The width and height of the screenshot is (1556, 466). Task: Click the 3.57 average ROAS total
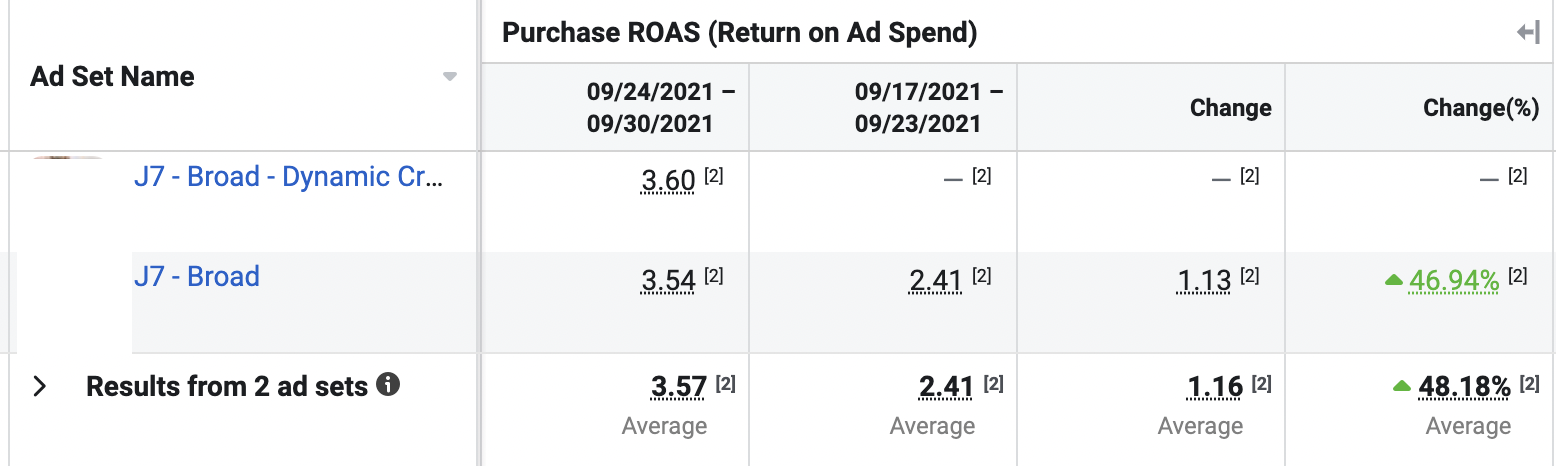point(678,386)
